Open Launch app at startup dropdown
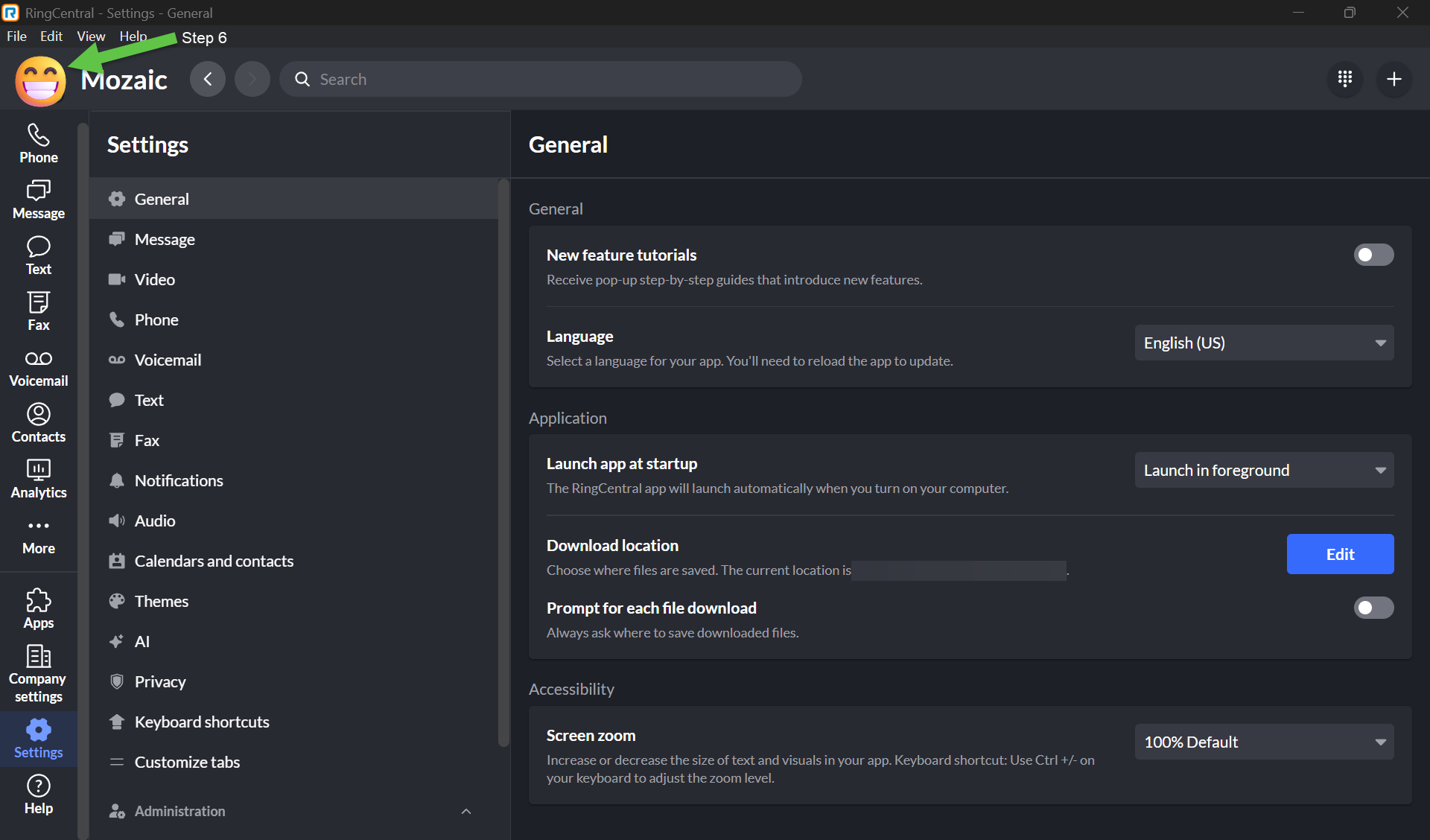The width and height of the screenshot is (1430, 840). 1264,470
